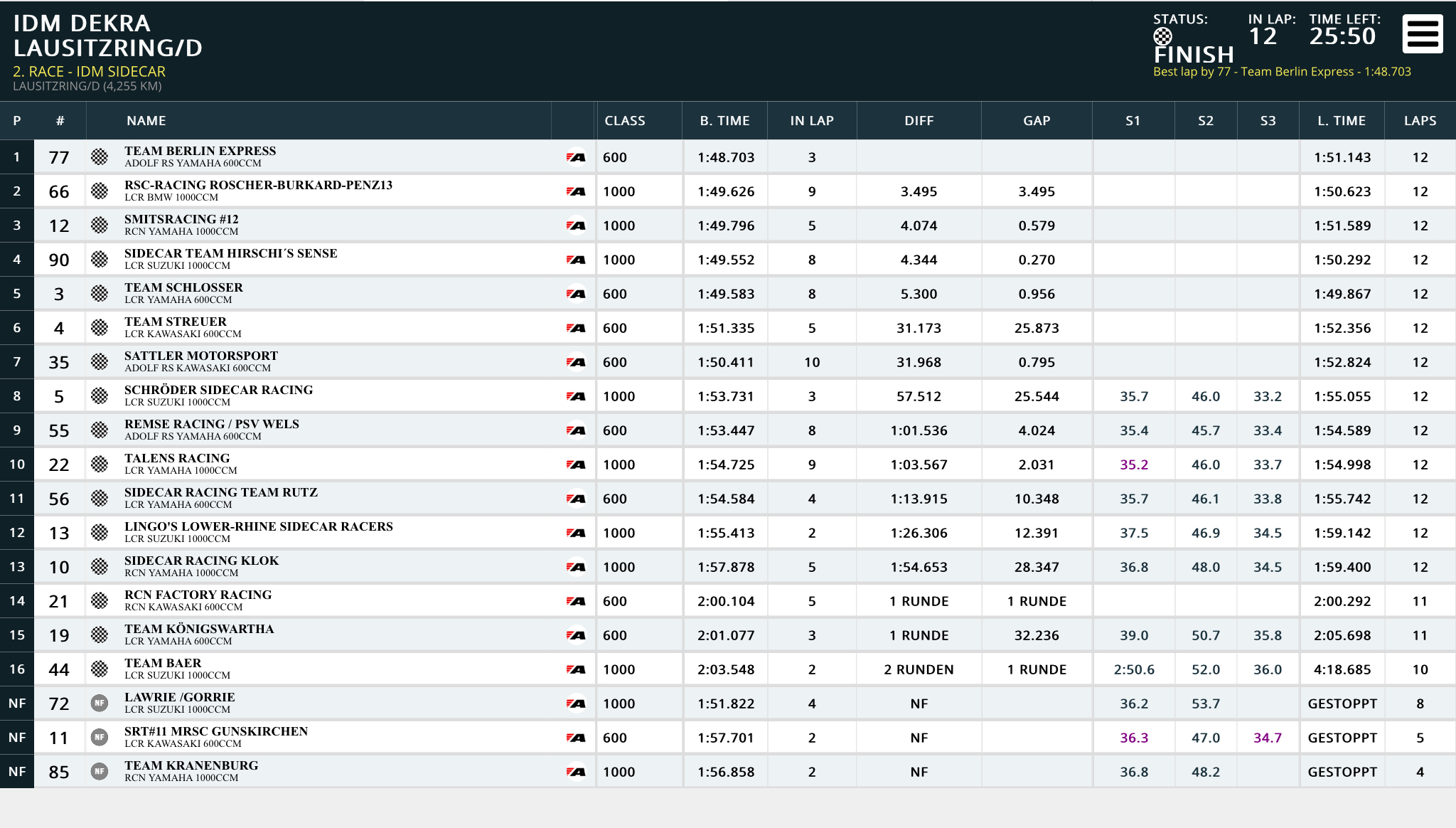
Task: Click the S1 column header
Action: click(1133, 121)
